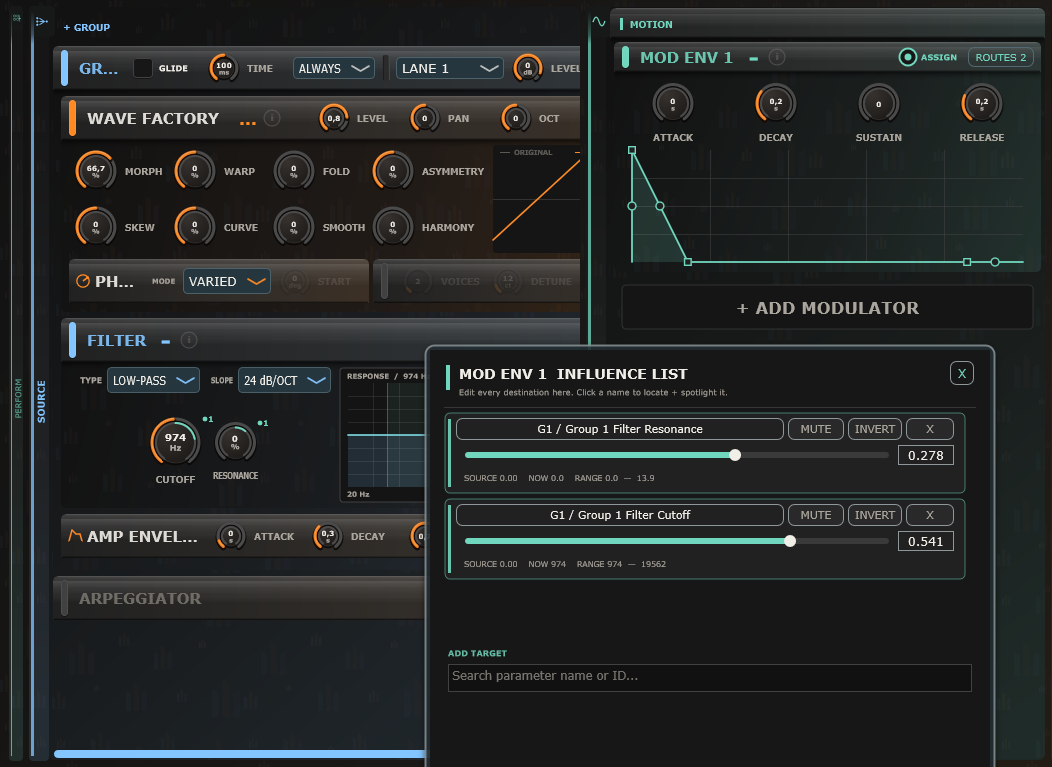Click the Mod Env 1 Sustain knob
Viewport: 1052px width, 767px height.
click(x=878, y=104)
